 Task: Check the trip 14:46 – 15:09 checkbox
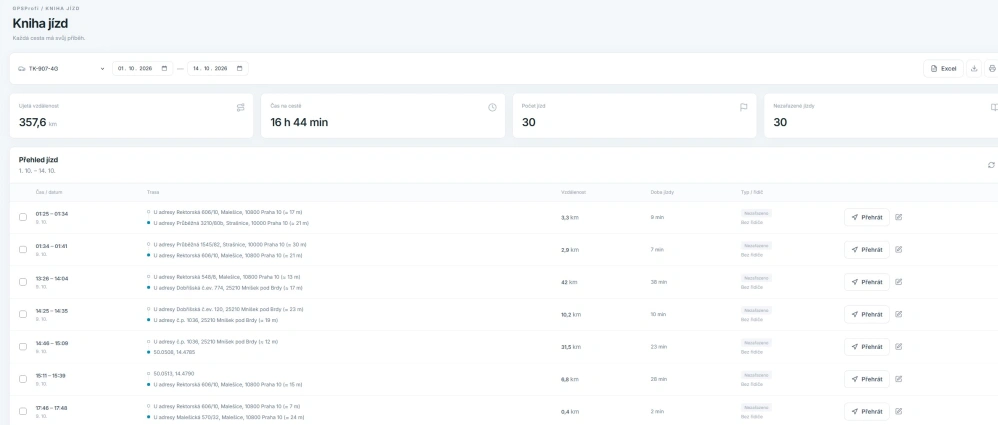(x=23, y=347)
